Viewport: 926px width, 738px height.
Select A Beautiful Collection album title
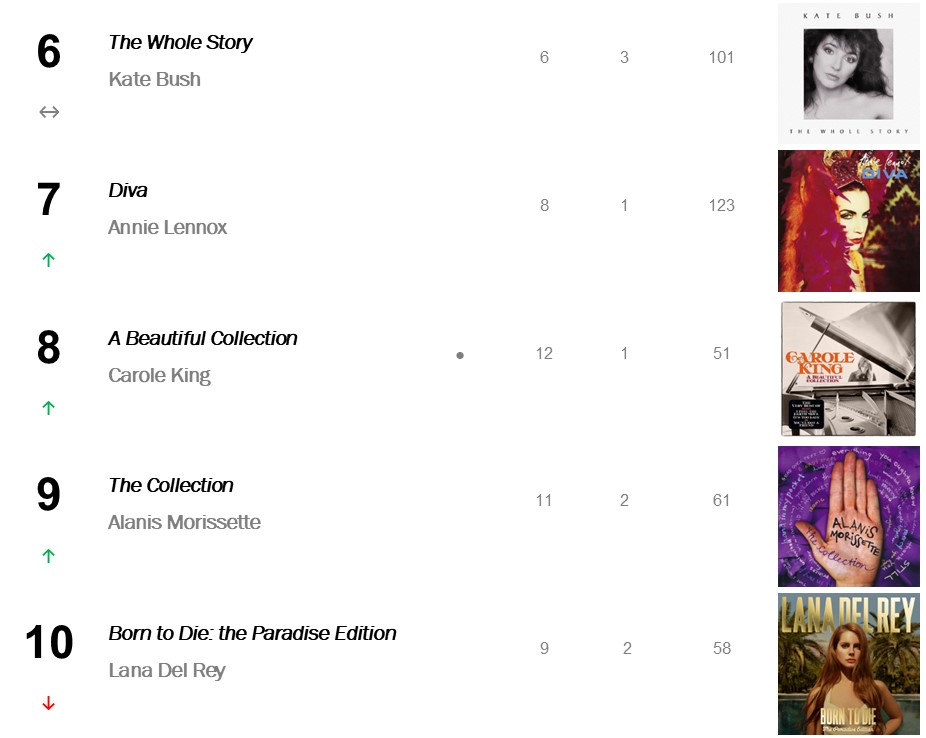(x=203, y=338)
